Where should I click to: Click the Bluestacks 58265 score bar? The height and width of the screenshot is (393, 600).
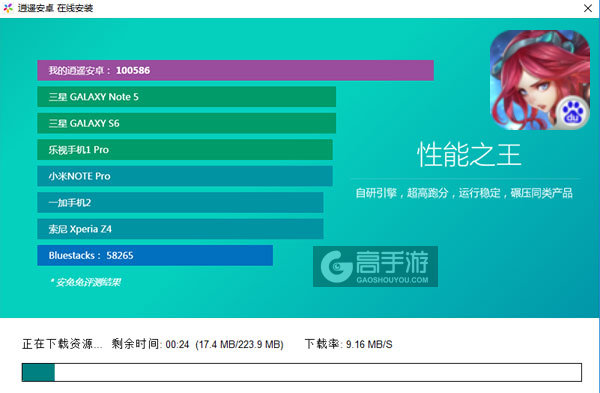coord(155,255)
